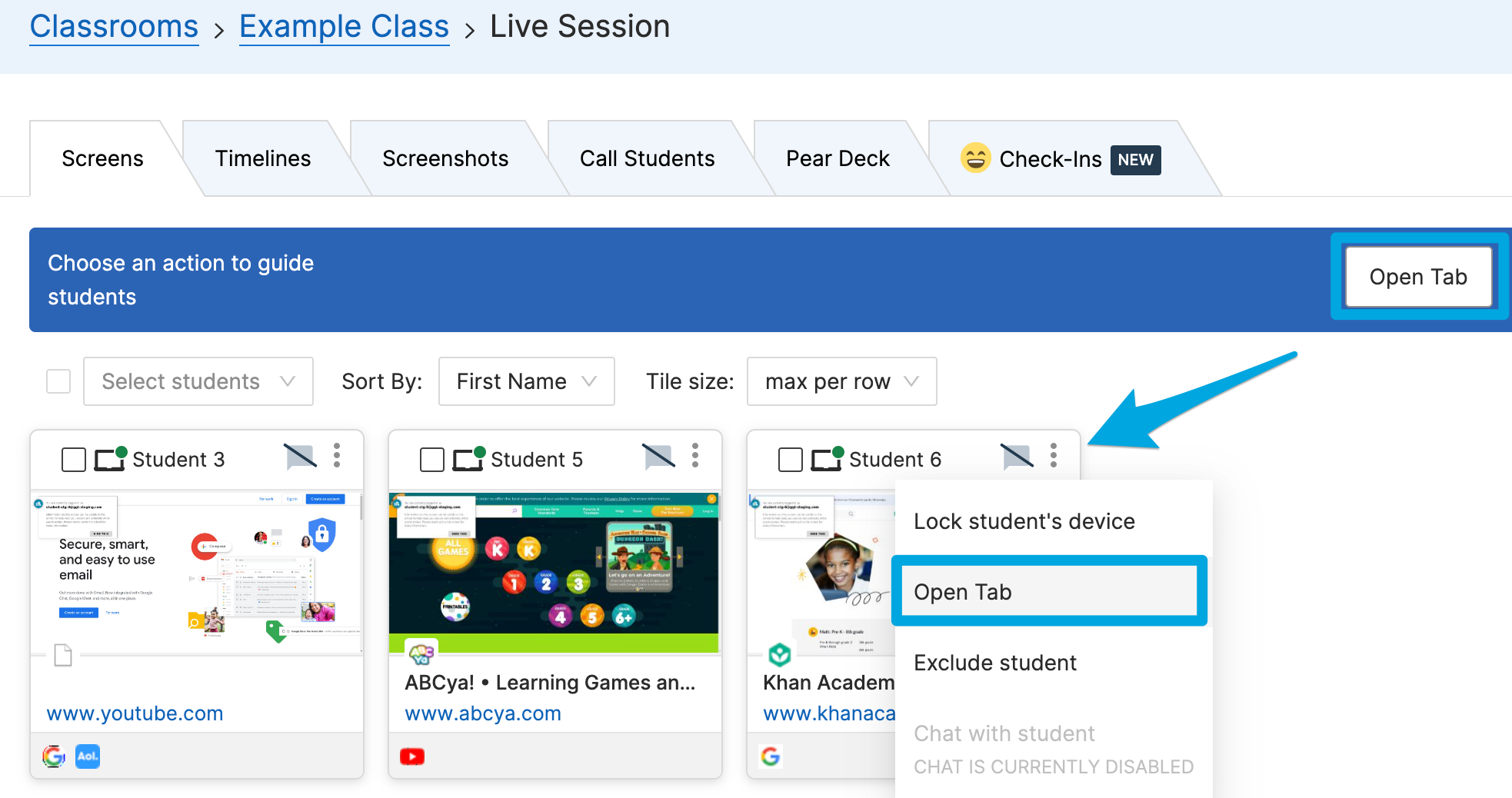
Task: Open the Select students dropdown
Action: 198,381
